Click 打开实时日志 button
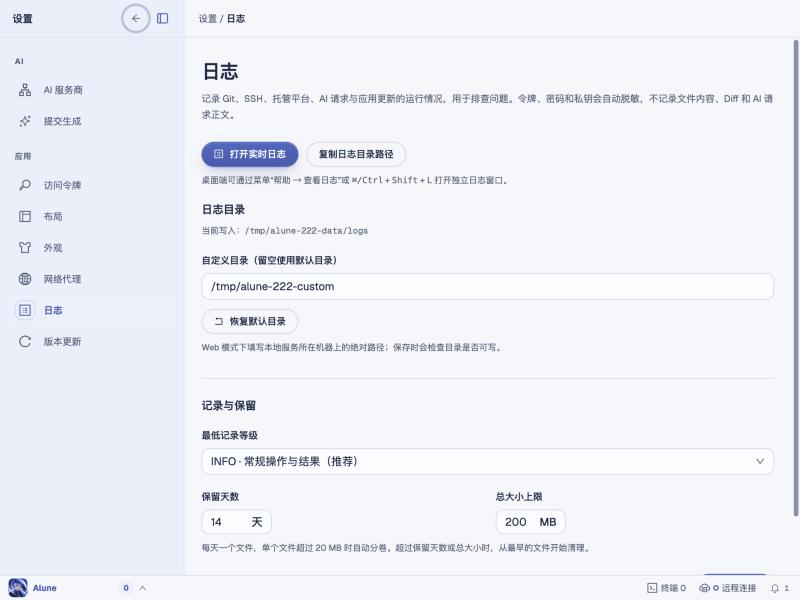Viewport: 800px width, 600px height. coord(249,154)
